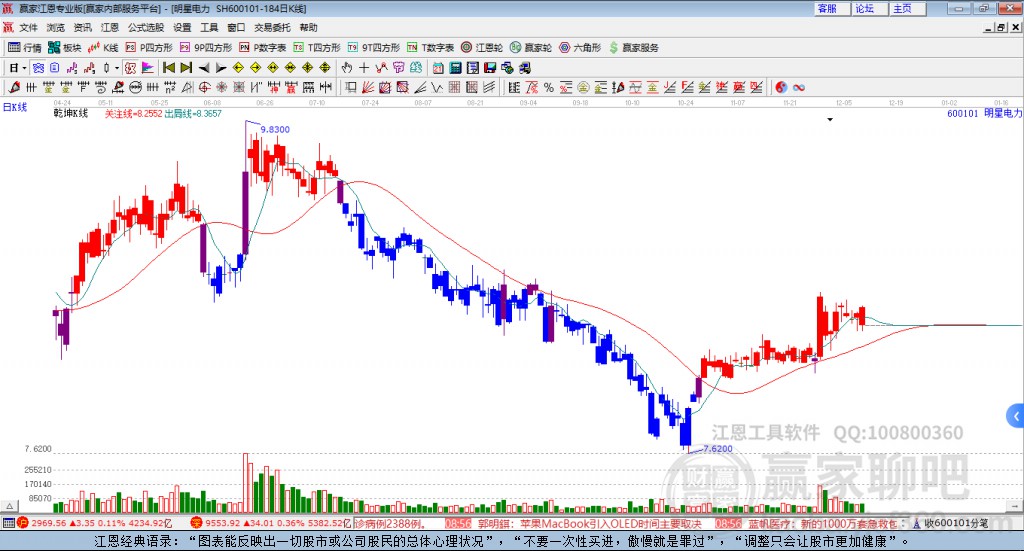Open the 交易委托 menu
Image resolution: width=1024 pixels, height=551 pixels.
pyautogui.click(x=272, y=27)
